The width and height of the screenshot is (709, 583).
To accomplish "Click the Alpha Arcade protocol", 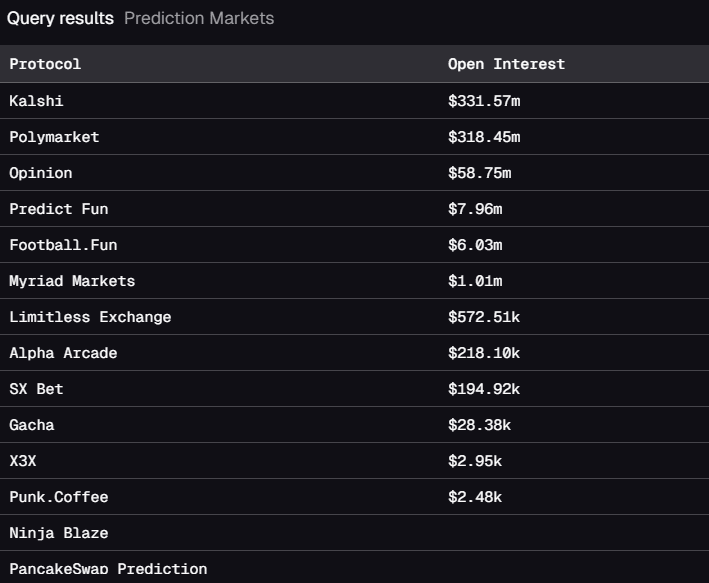I will [63, 353].
